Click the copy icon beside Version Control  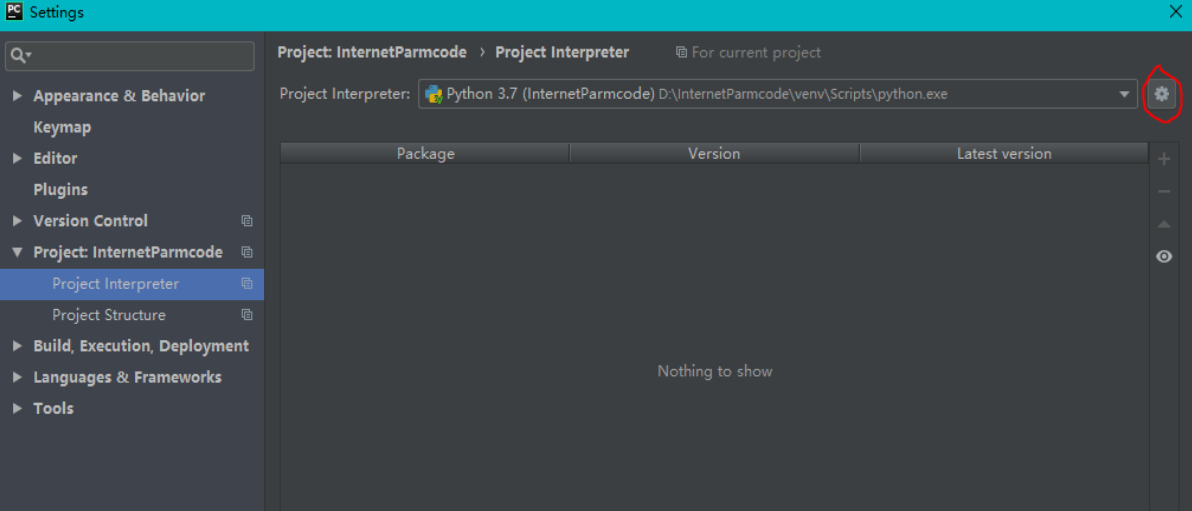coord(247,221)
